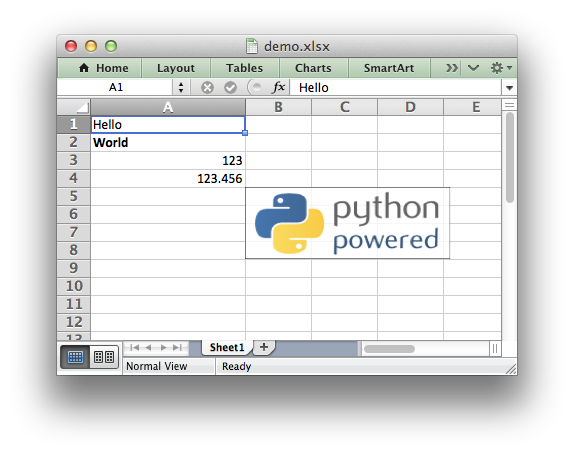Cancel the cell entry with X icon
This screenshot has width=574, height=454.
tap(207, 88)
